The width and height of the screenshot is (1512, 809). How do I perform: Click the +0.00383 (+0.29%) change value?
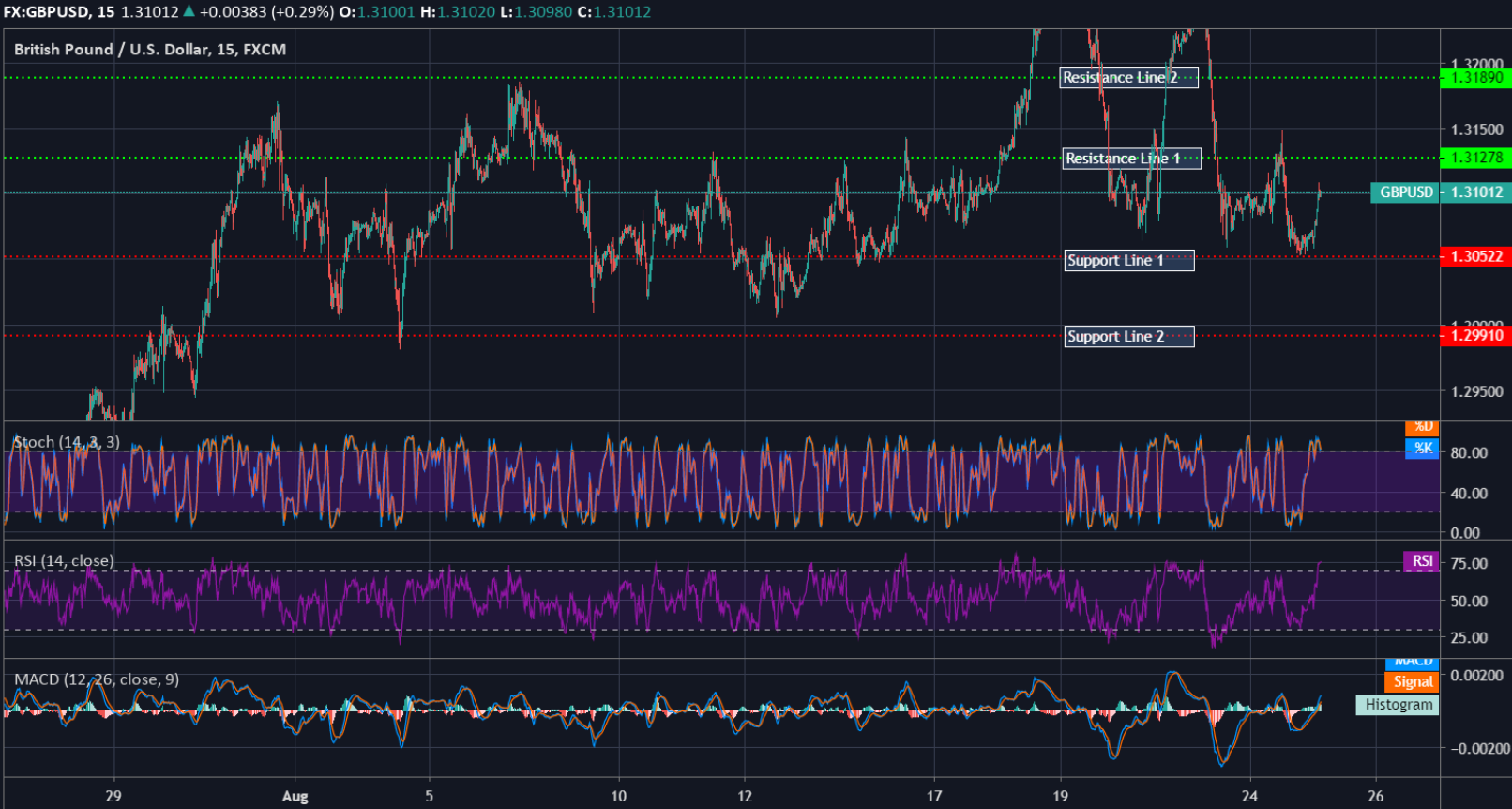click(x=266, y=12)
